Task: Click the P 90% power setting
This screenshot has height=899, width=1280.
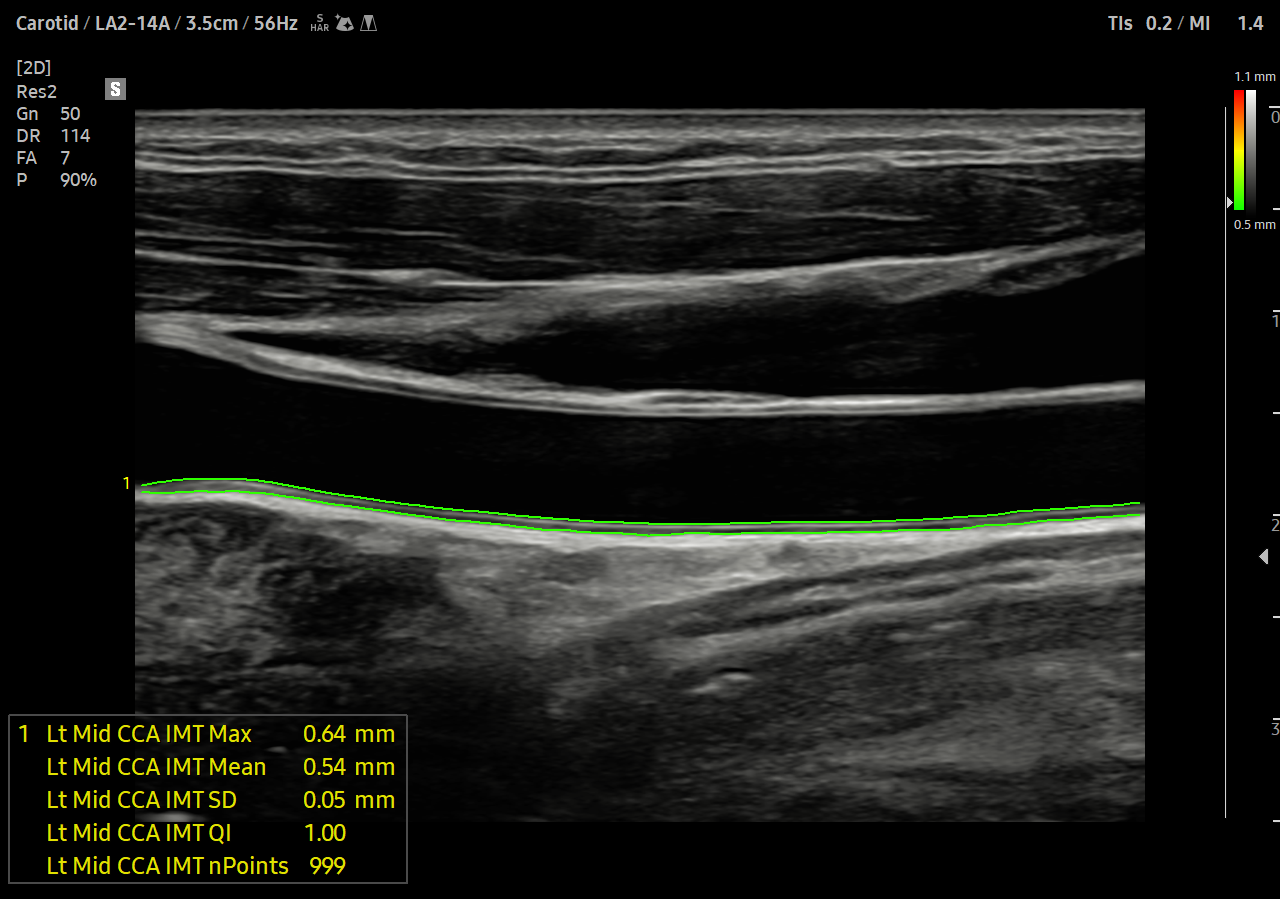Action: (56, 180)
